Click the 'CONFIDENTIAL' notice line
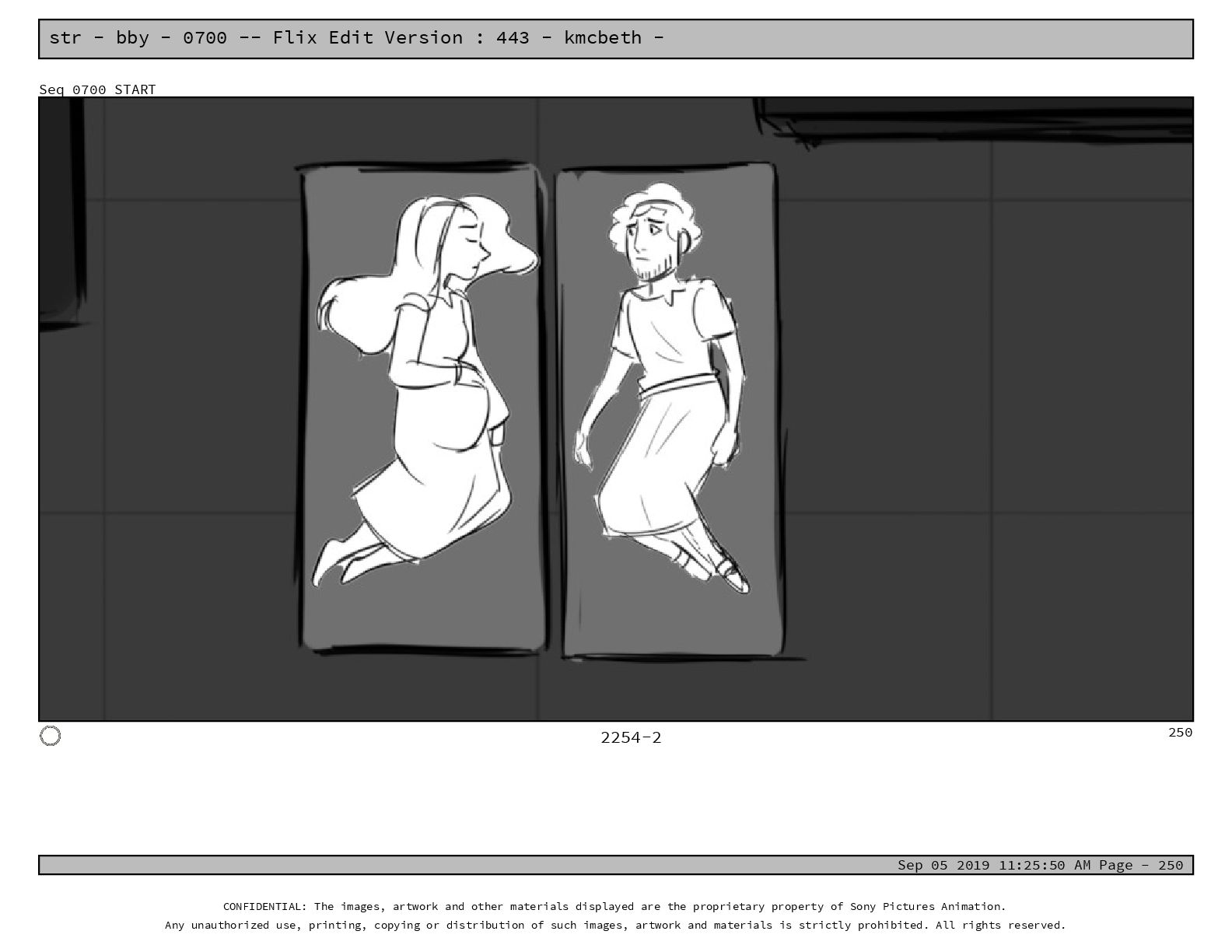Screen dimensions: 1232x952 pyautogui.click(x=614, y=906)
